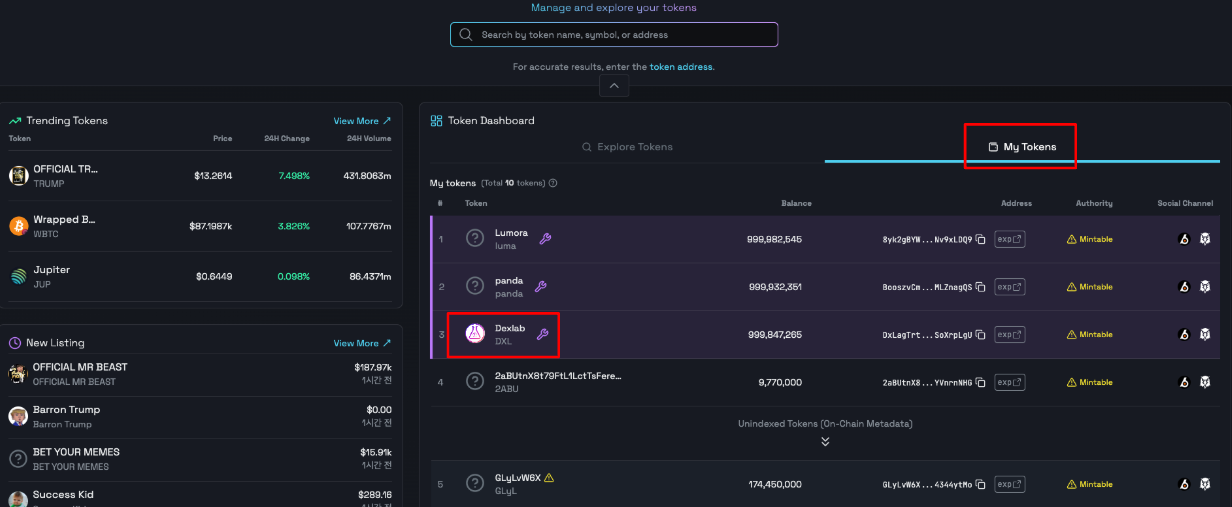Copy the Lumora token address
The width and height of the screenshot is (1232, 507).
pos(981,239)
